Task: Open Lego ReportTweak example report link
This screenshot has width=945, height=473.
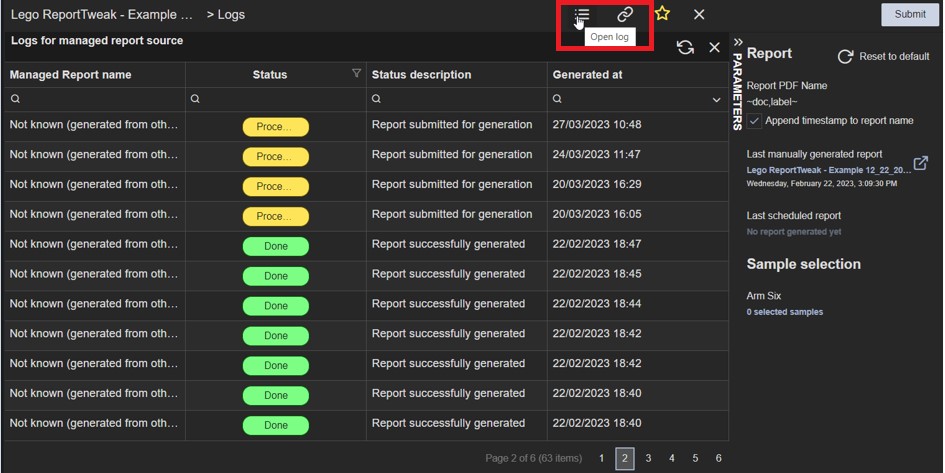Action: 828,170
